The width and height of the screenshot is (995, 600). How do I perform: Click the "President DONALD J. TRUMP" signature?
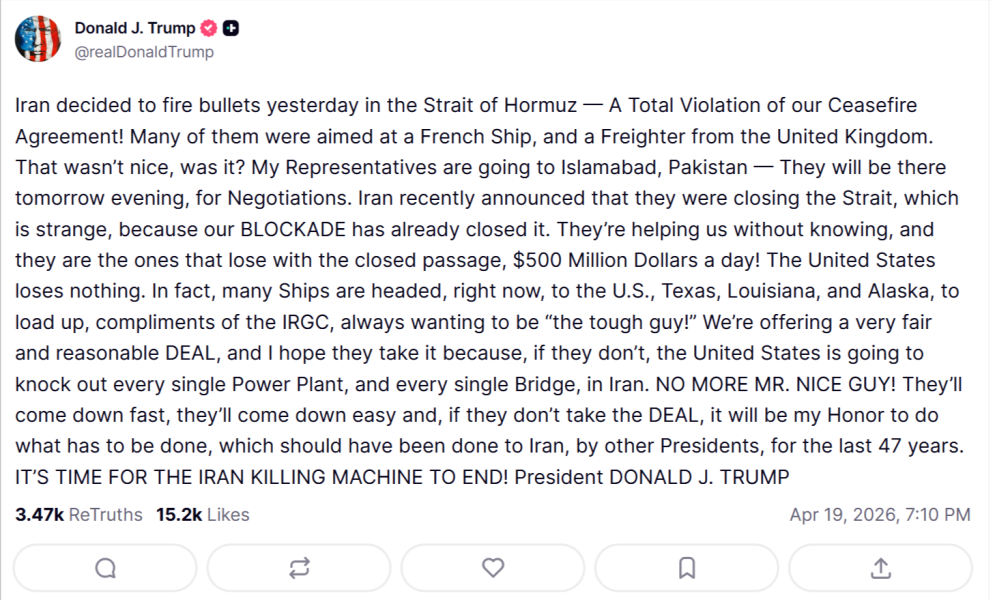click(652, 477)
